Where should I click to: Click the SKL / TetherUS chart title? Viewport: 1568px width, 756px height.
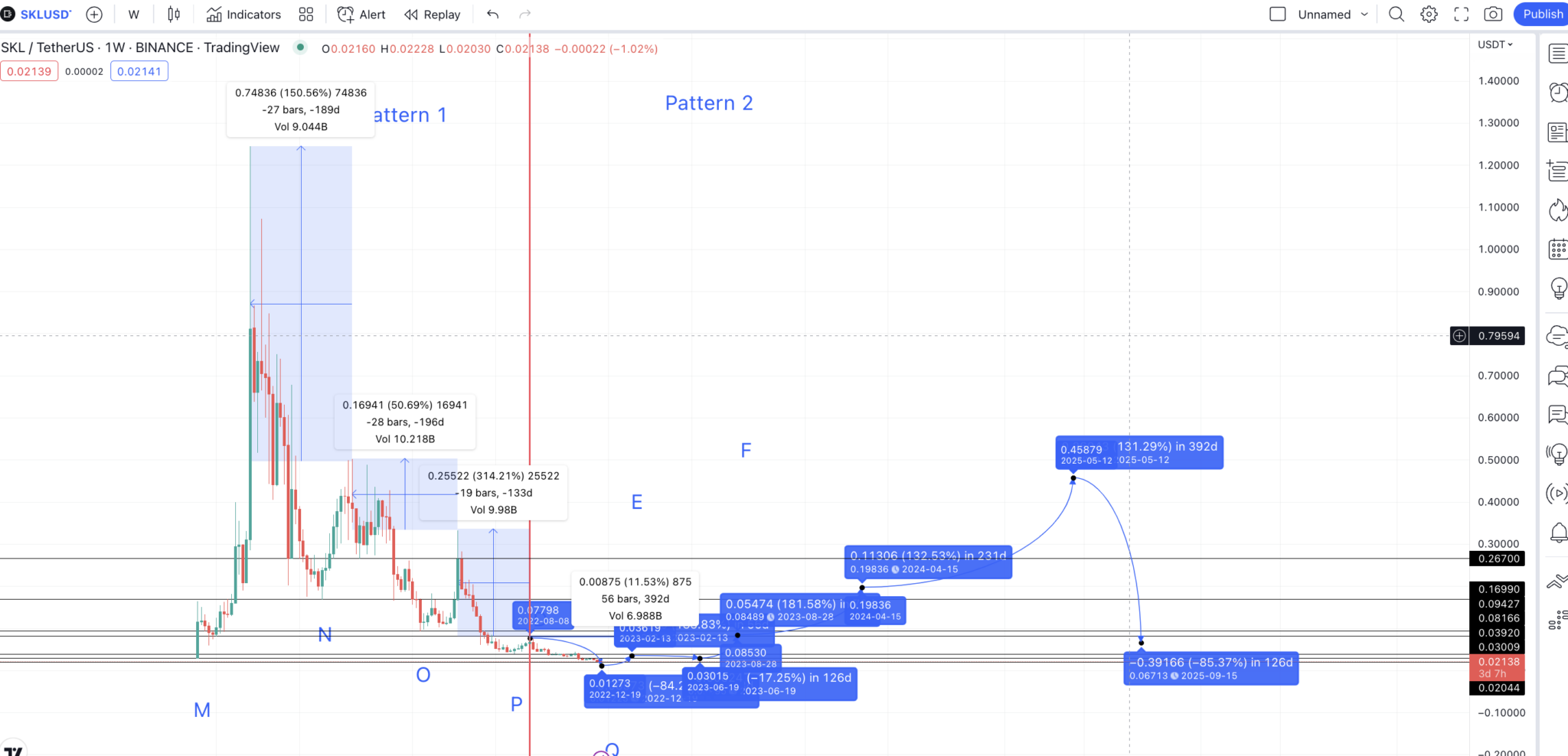(140, 47)
